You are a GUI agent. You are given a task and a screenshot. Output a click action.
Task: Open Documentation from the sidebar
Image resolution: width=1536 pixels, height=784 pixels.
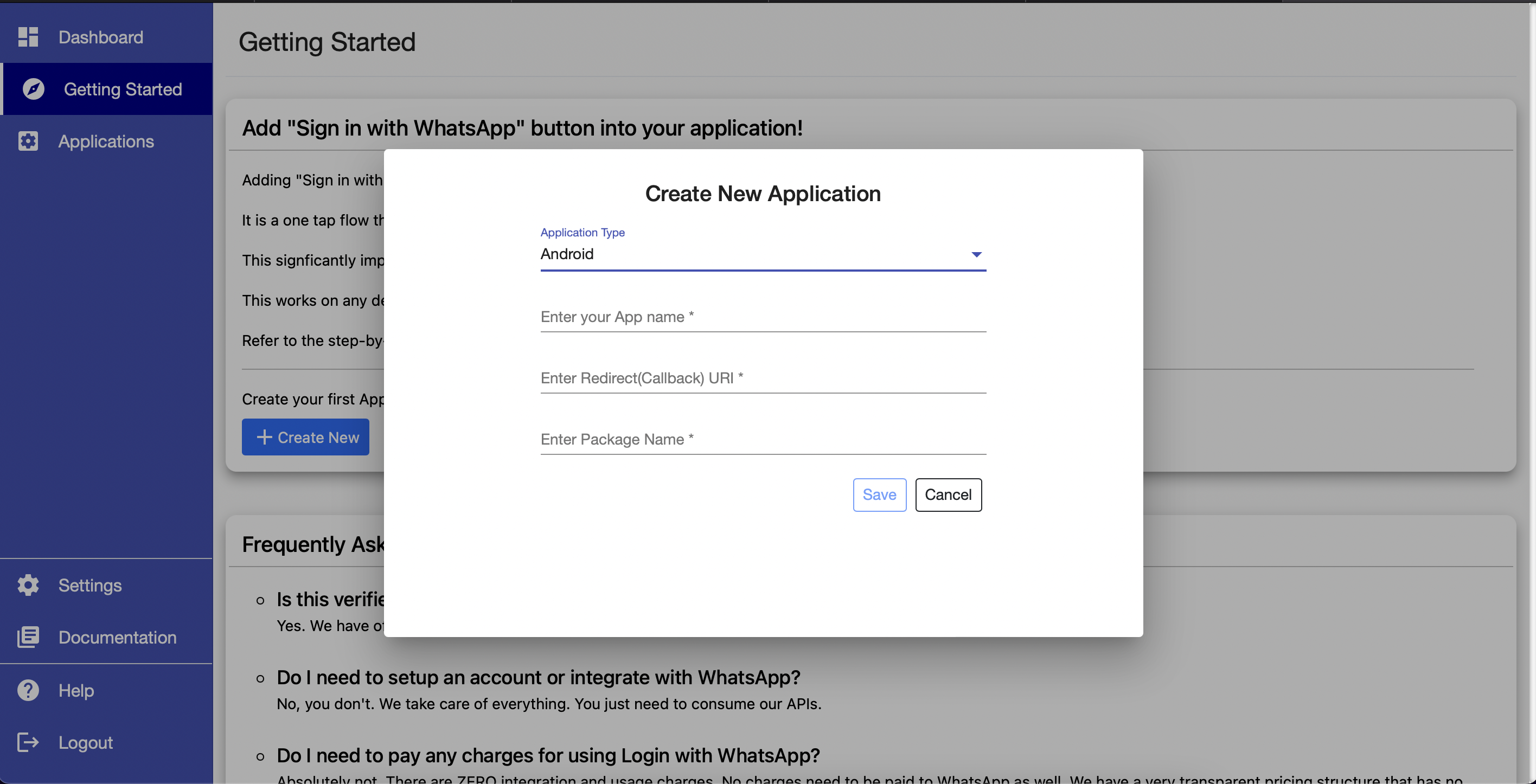click(117, 637)
